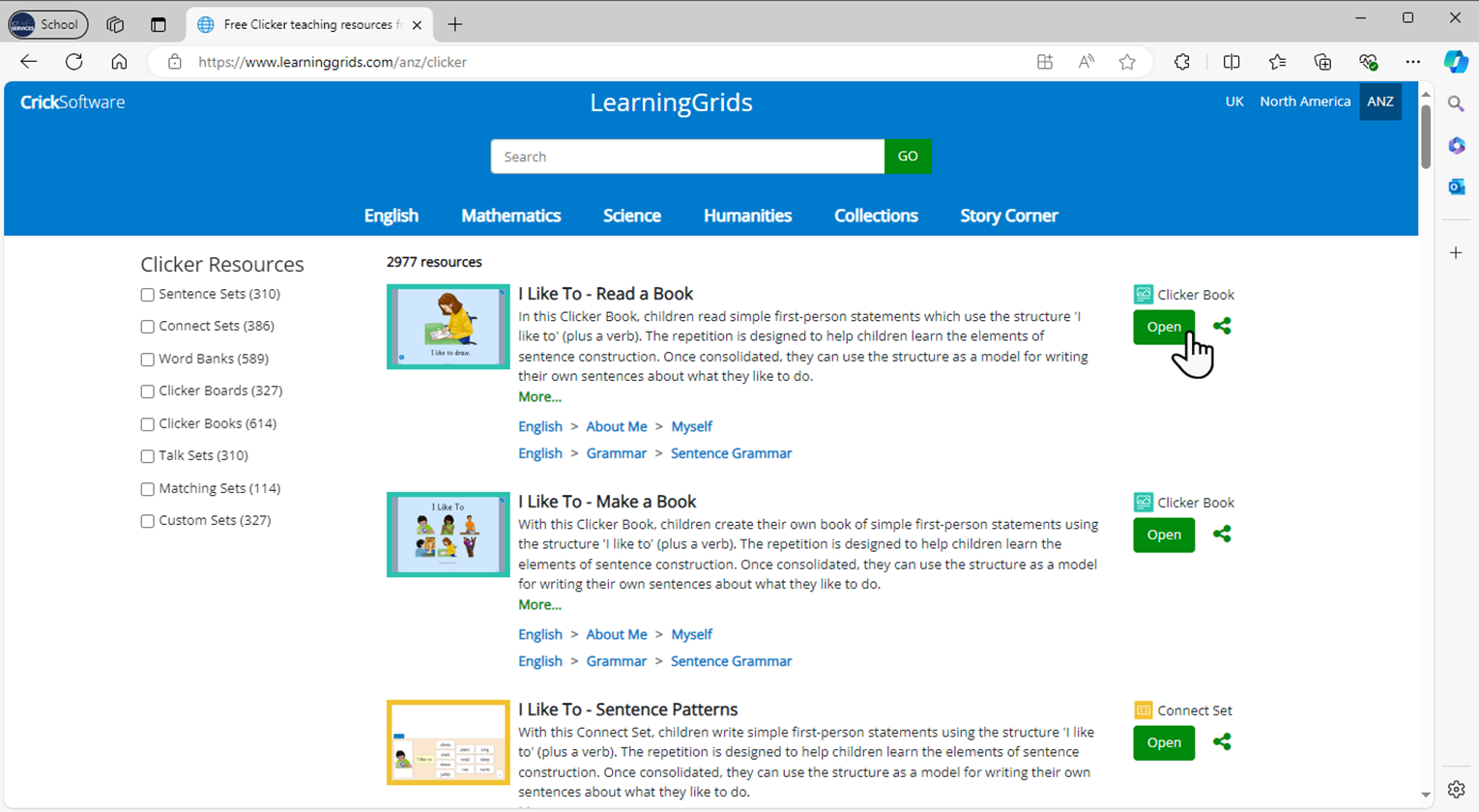
Task: Check Custom Sets (327) filter
Action: [x=148, y=521]
